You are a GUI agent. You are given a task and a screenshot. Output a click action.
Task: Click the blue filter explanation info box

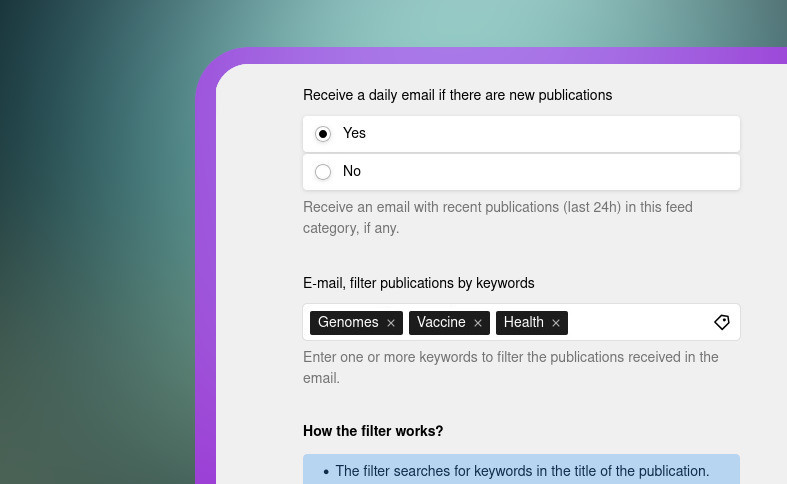[x=521, y=470]
